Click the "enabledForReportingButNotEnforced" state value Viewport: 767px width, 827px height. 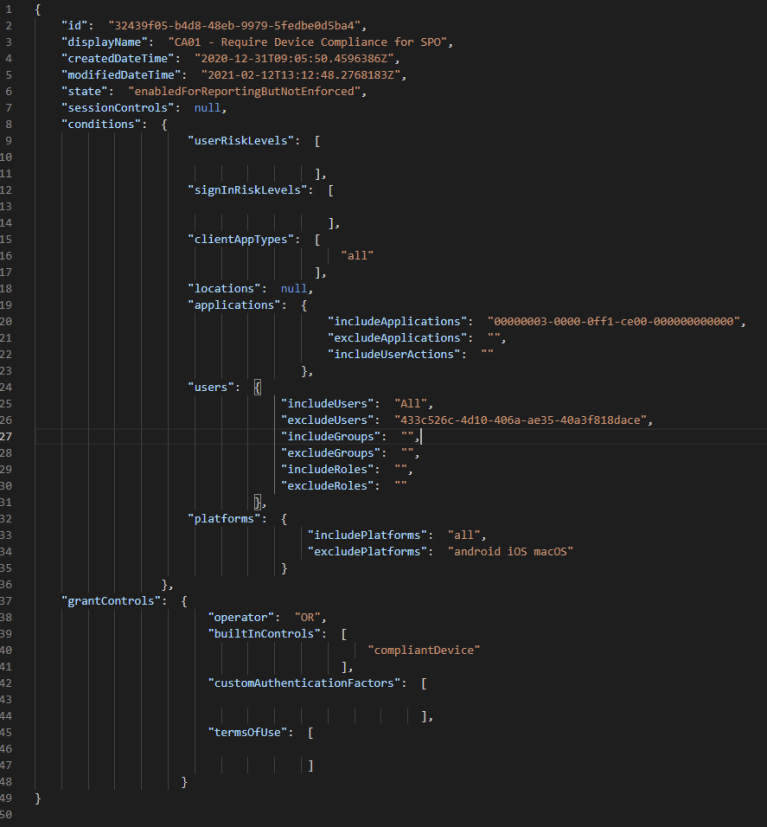coord(248,91)
